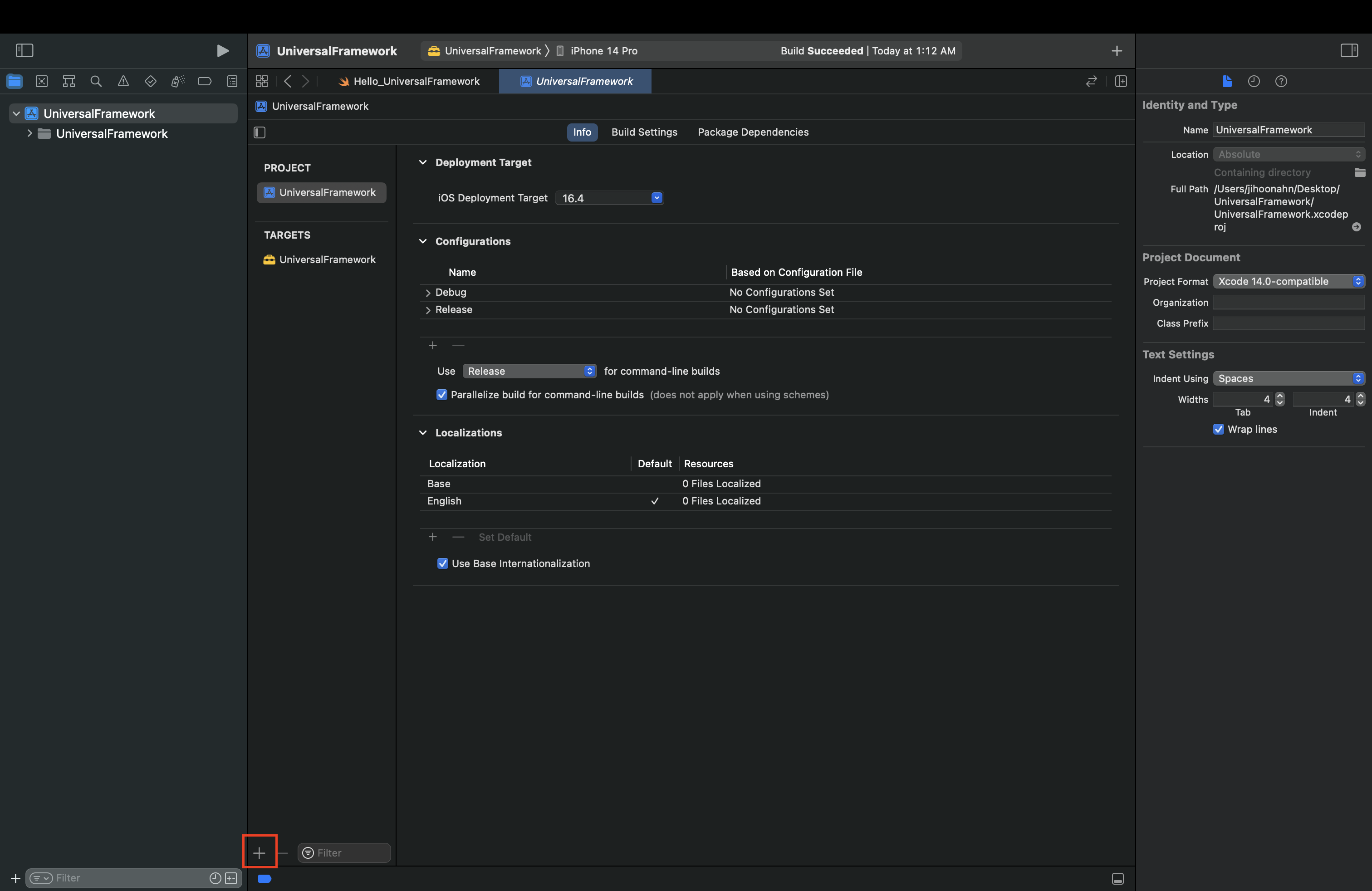Open Indent Using Spaces dropdown

pyautogui.click(x=1289, y=379)
